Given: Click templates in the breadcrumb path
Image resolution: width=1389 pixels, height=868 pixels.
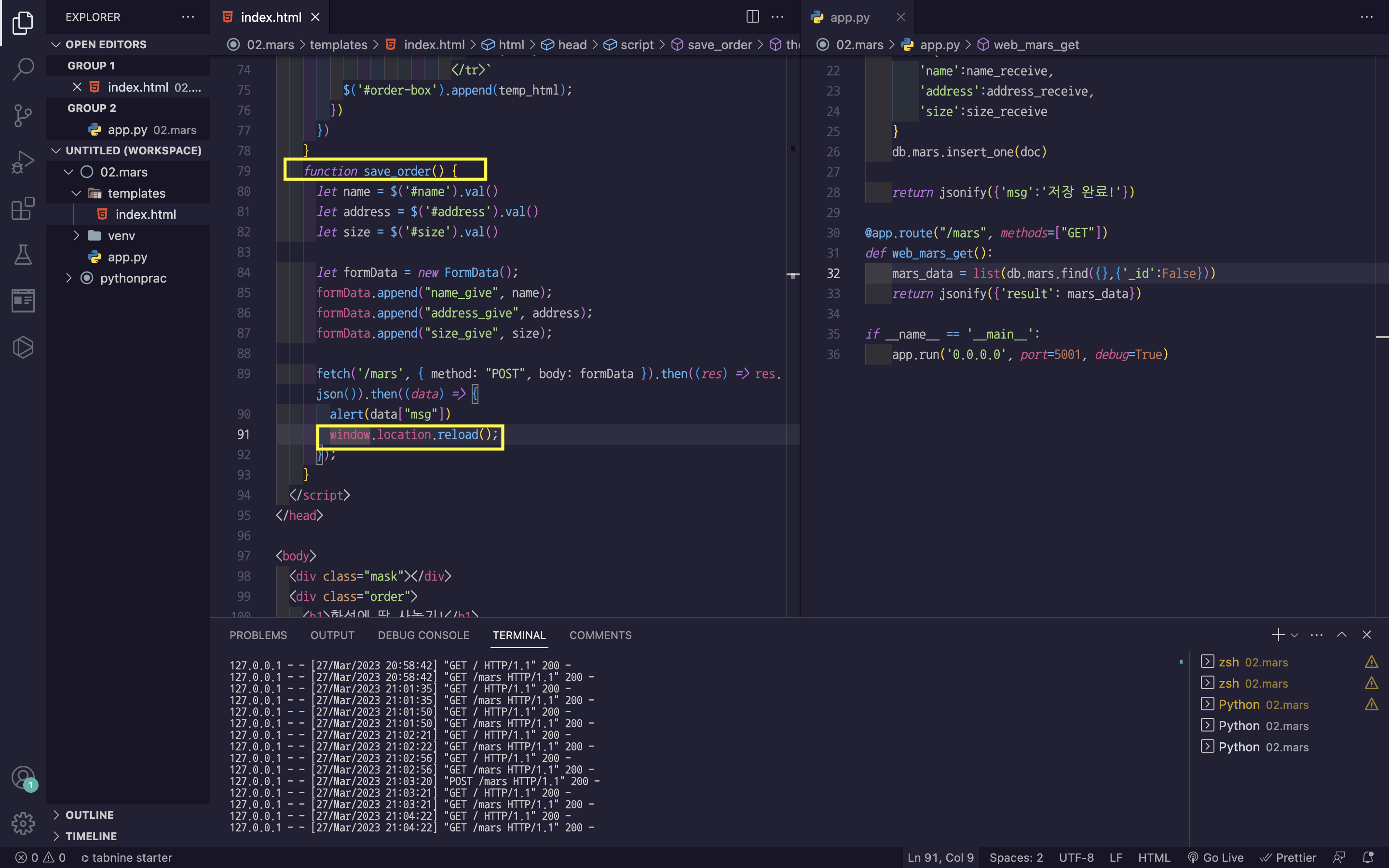Looking at the screenshot, I should pyautogui.click(x=339, y=44).
